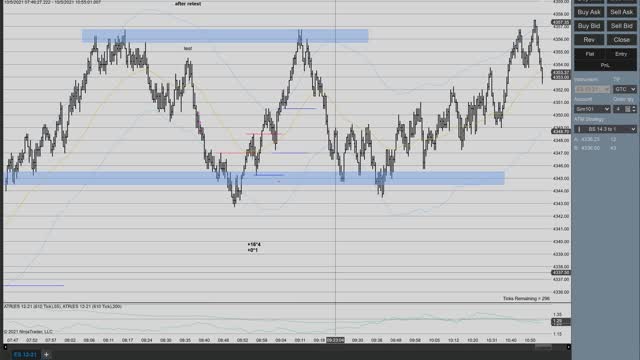Screen dimensions: 640x360
Task: Click the 4345.00 price axis label
Action: tap(561, 178)
